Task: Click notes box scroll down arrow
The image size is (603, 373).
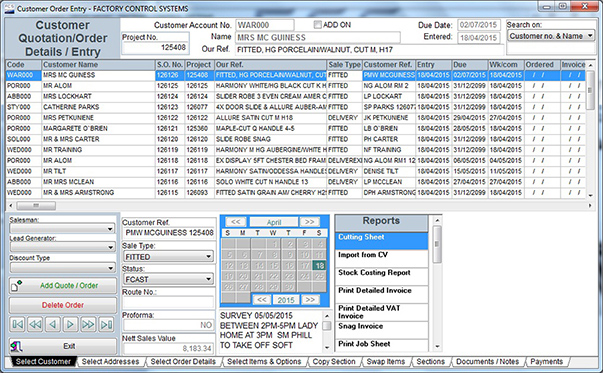Action: pyautogui.click(x=327, y=347)
